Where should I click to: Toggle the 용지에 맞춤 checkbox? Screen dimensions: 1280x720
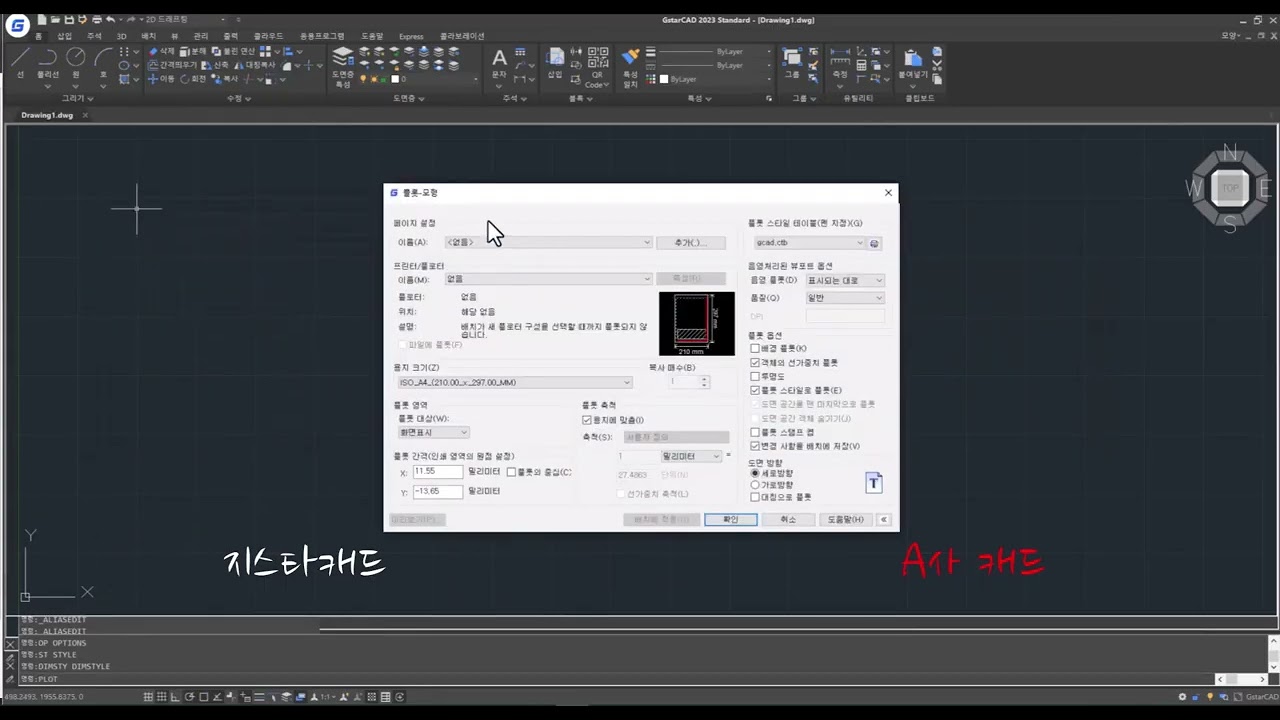[587, 420]
